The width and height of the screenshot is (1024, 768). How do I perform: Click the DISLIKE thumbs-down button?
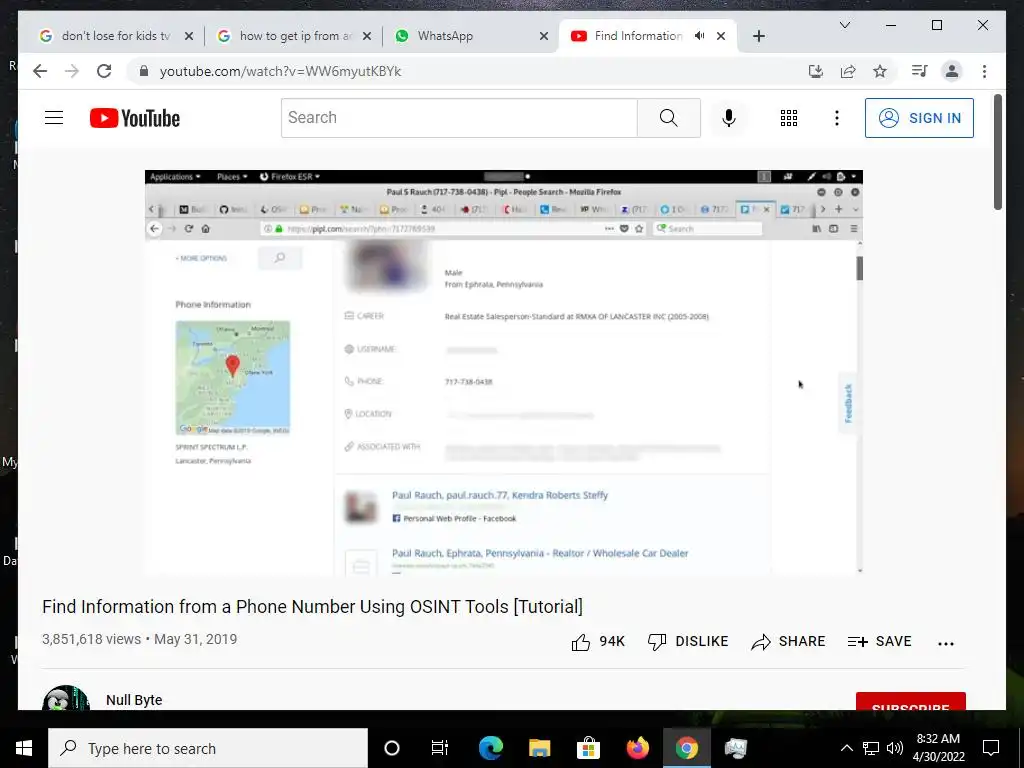pyautogui.click(x=688, y=641)
